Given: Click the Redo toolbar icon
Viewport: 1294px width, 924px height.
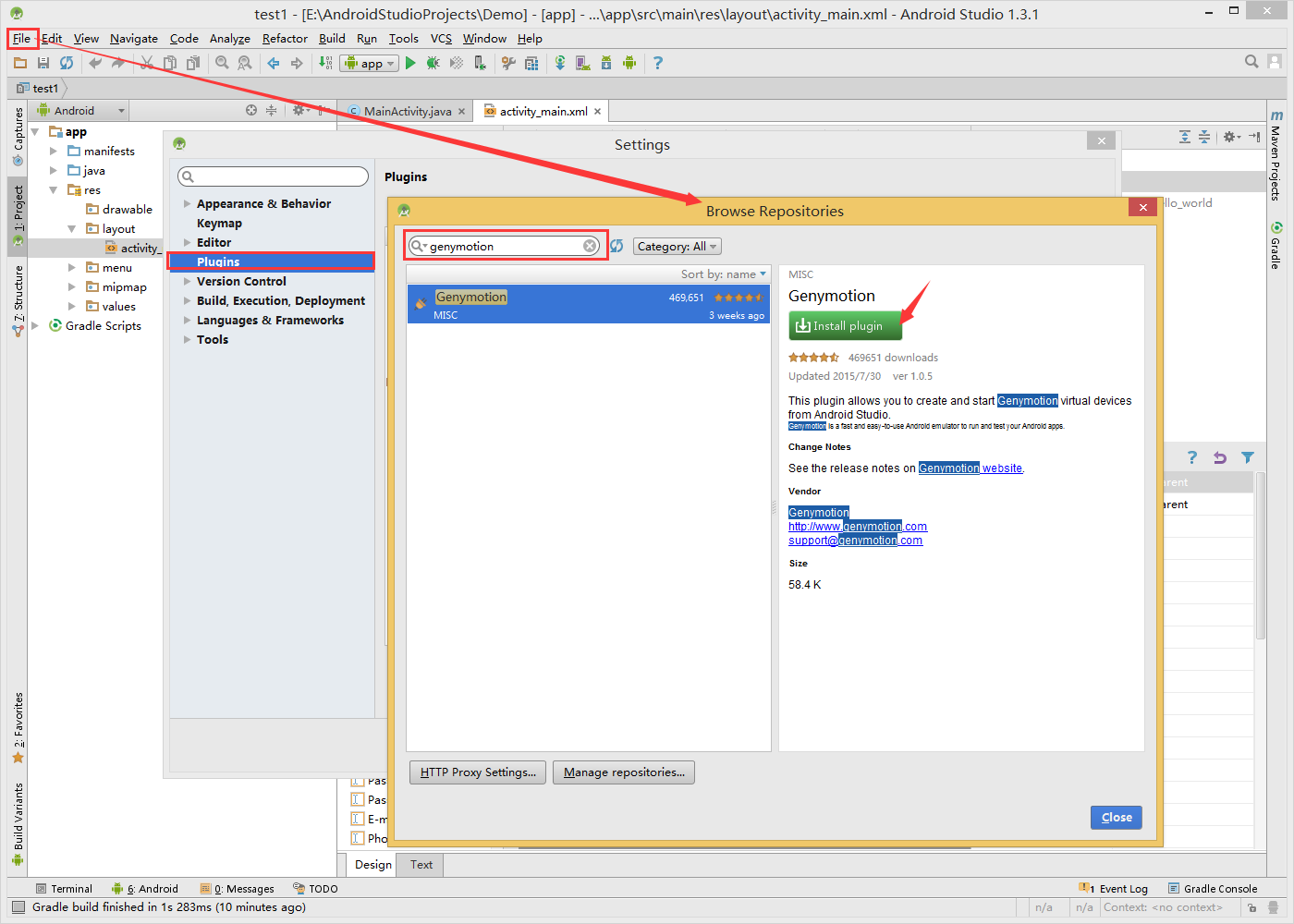Looking at the screenshot, I should pyautogui.click(x=118, y=63).
